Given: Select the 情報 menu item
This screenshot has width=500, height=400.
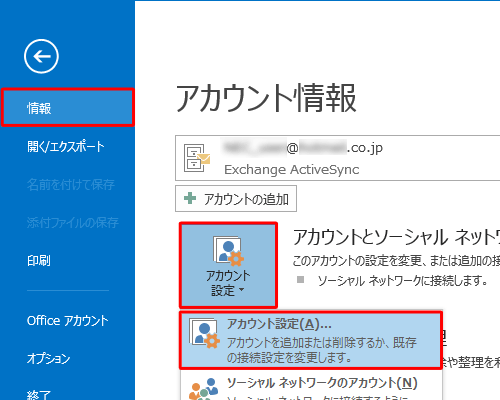Looking at the screenshot, I should coord(67,108).
